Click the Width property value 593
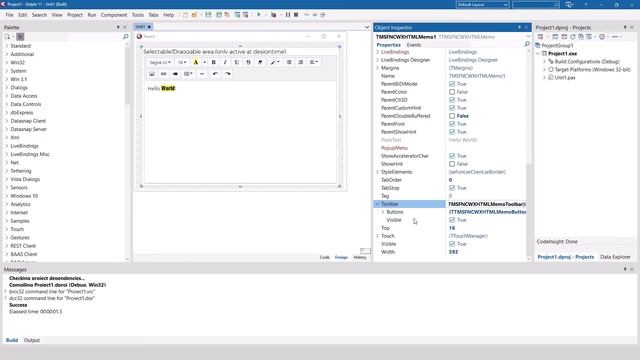Image resolution: width=640 pixels, height=360 pixels. pyautogui.click(x=453, y=252)
